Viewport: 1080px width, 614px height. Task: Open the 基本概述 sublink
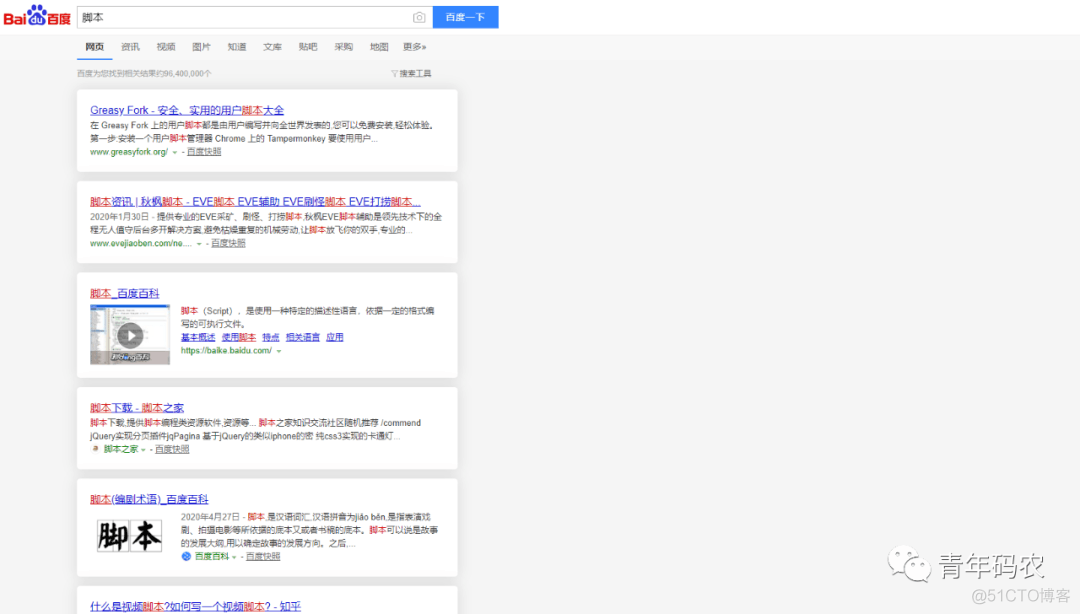pos(198,338)
